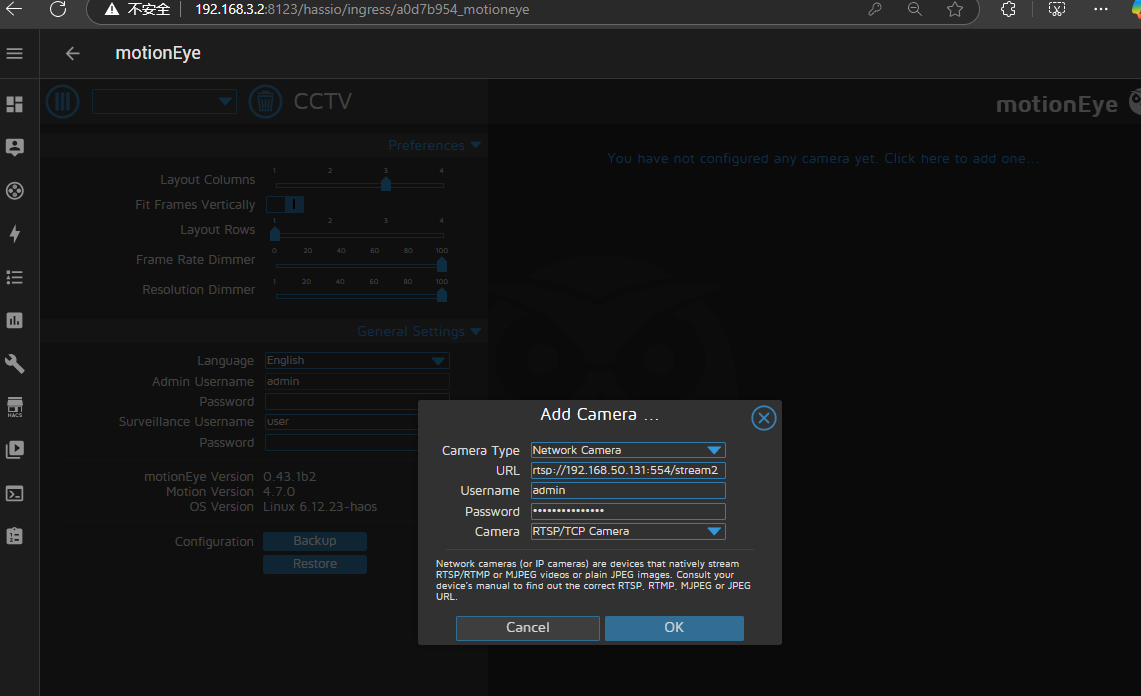The height and width of the screenshot is (696, 1141).
Task: Open the Home Assistant hamburger sidebar menu
Action: coord(14,53)
